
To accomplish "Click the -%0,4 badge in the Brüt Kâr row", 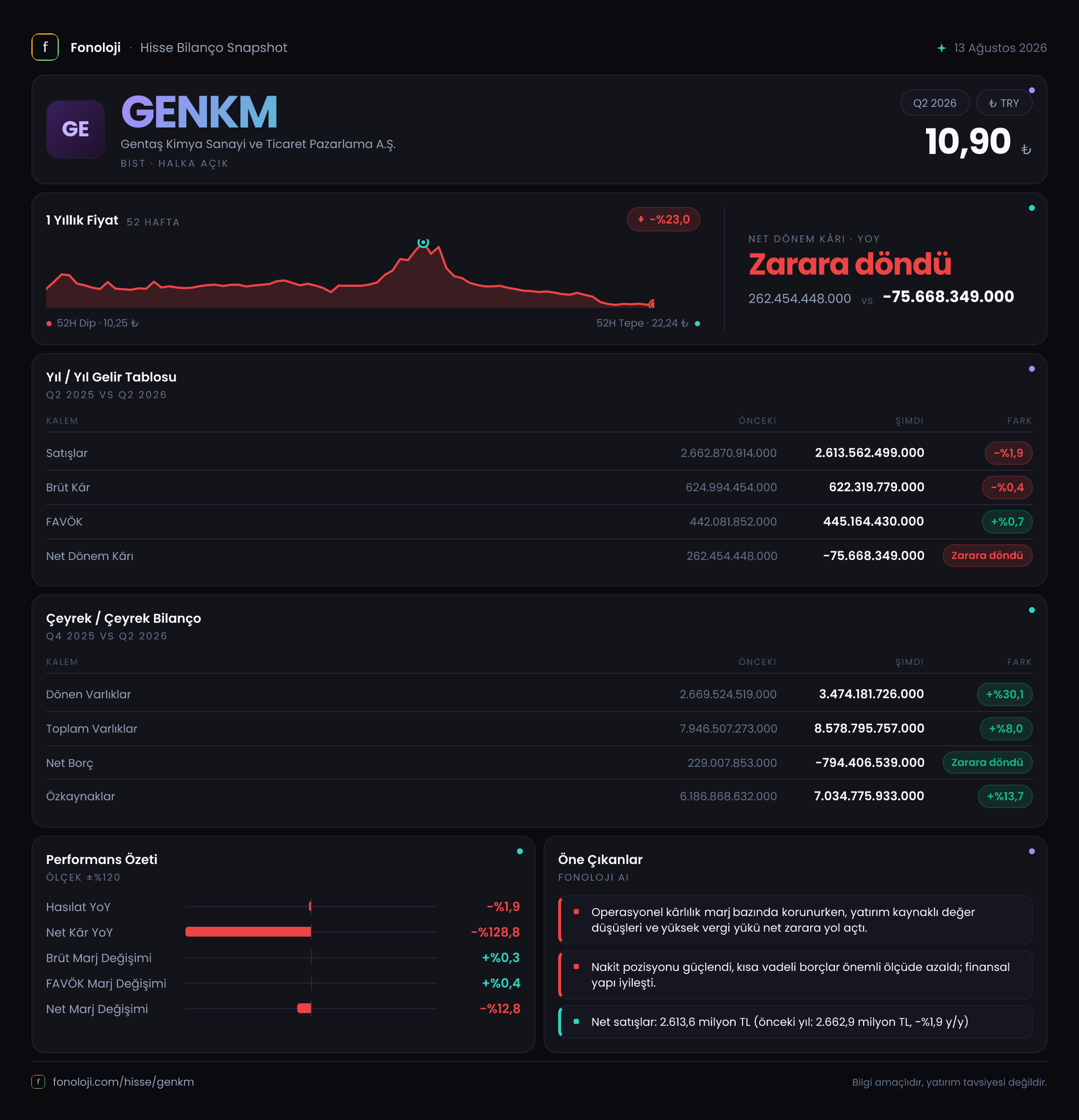I will pyautogui.click(x=1007, y=487).
